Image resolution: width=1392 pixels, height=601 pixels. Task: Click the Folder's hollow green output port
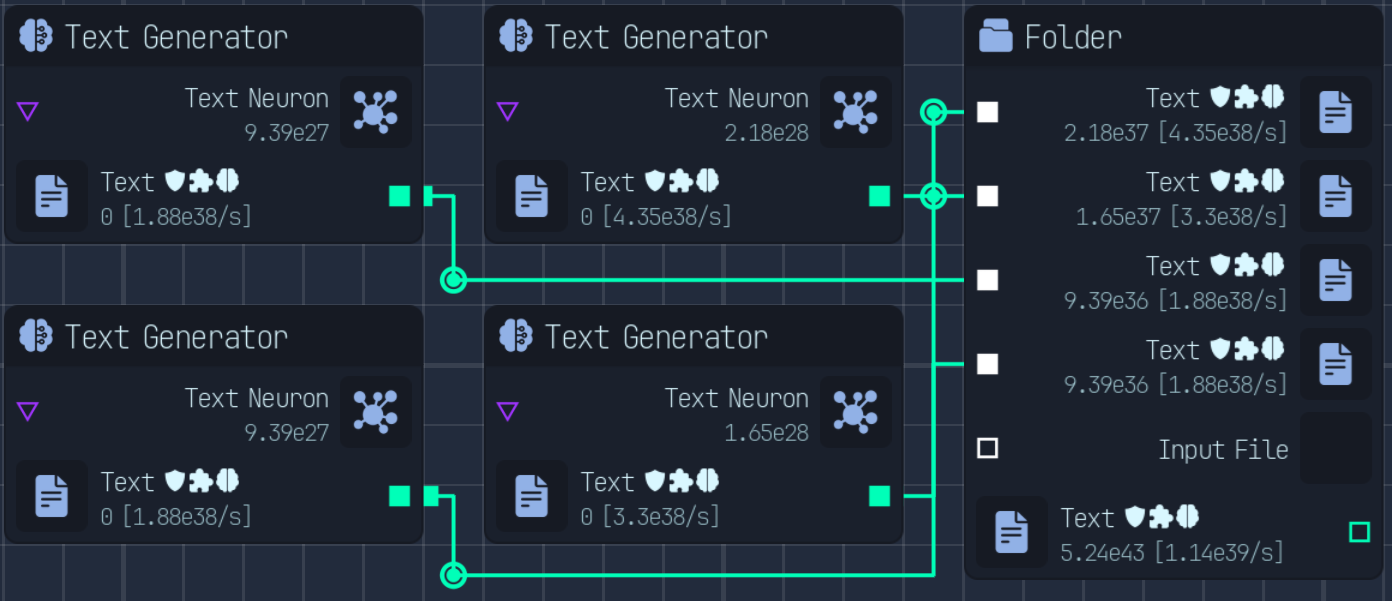1359,532
